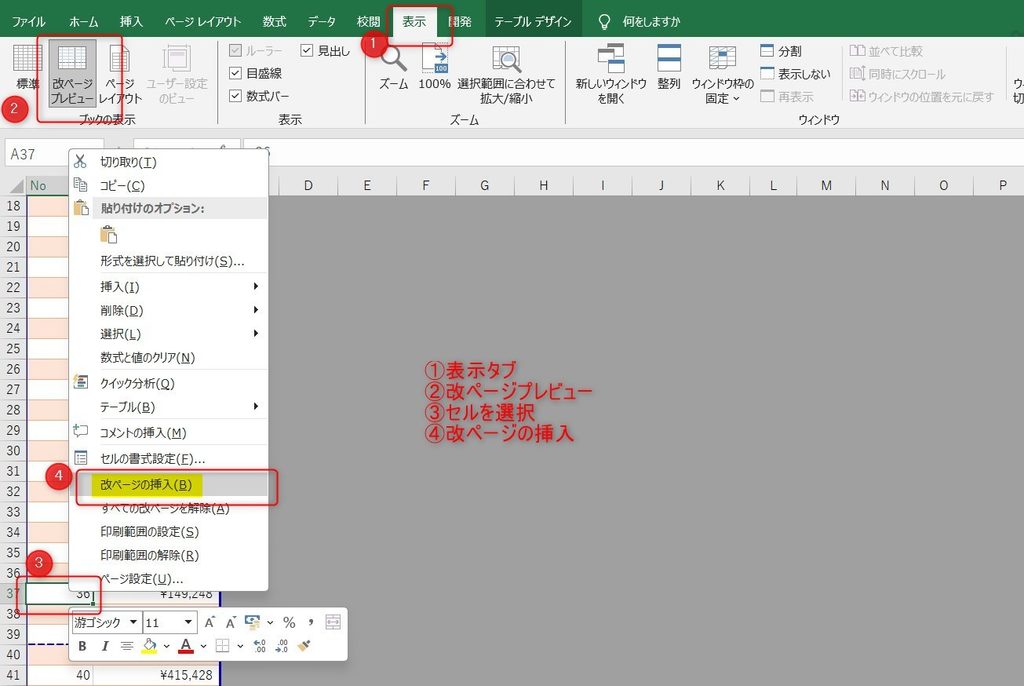Screen dimensions: 1024x686
Task: Apply comma style in mini toolbar
Action: [x=311, y=623]
